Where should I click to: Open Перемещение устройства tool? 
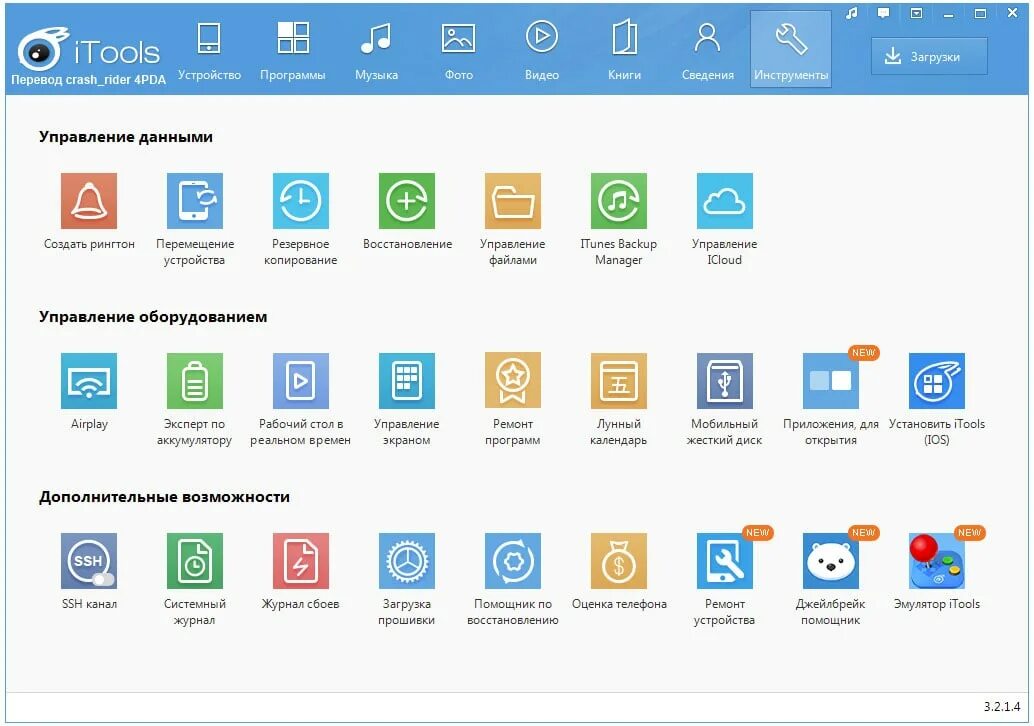tap(195, 201)
